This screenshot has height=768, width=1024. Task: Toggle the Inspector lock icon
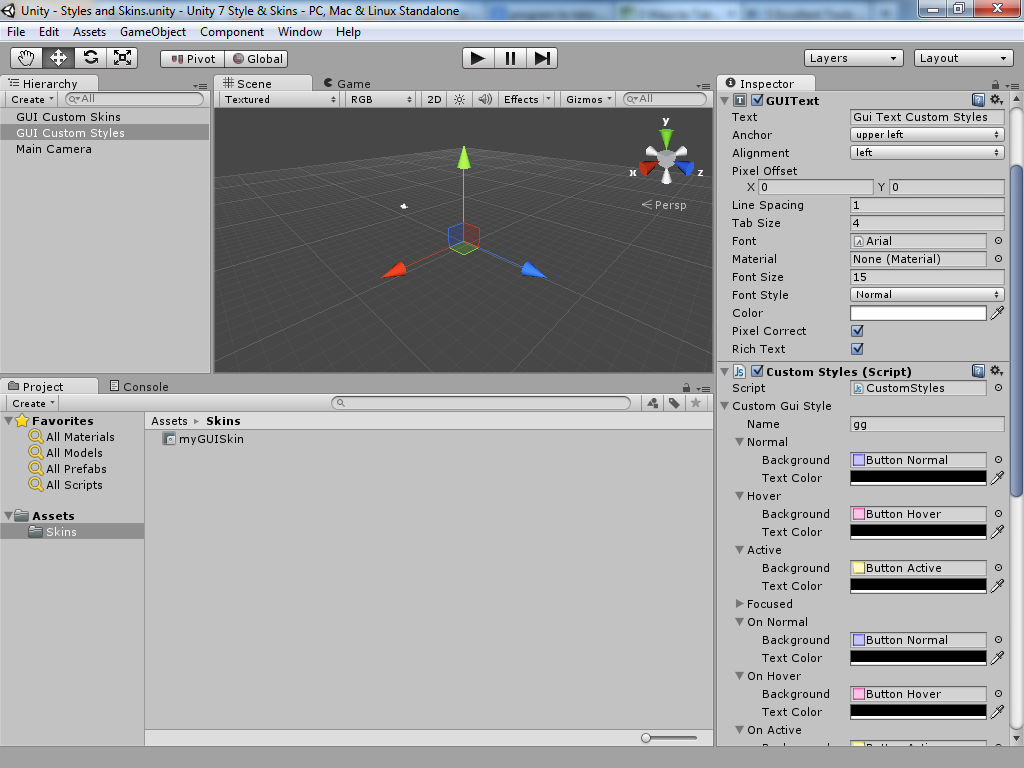[995, 84]
